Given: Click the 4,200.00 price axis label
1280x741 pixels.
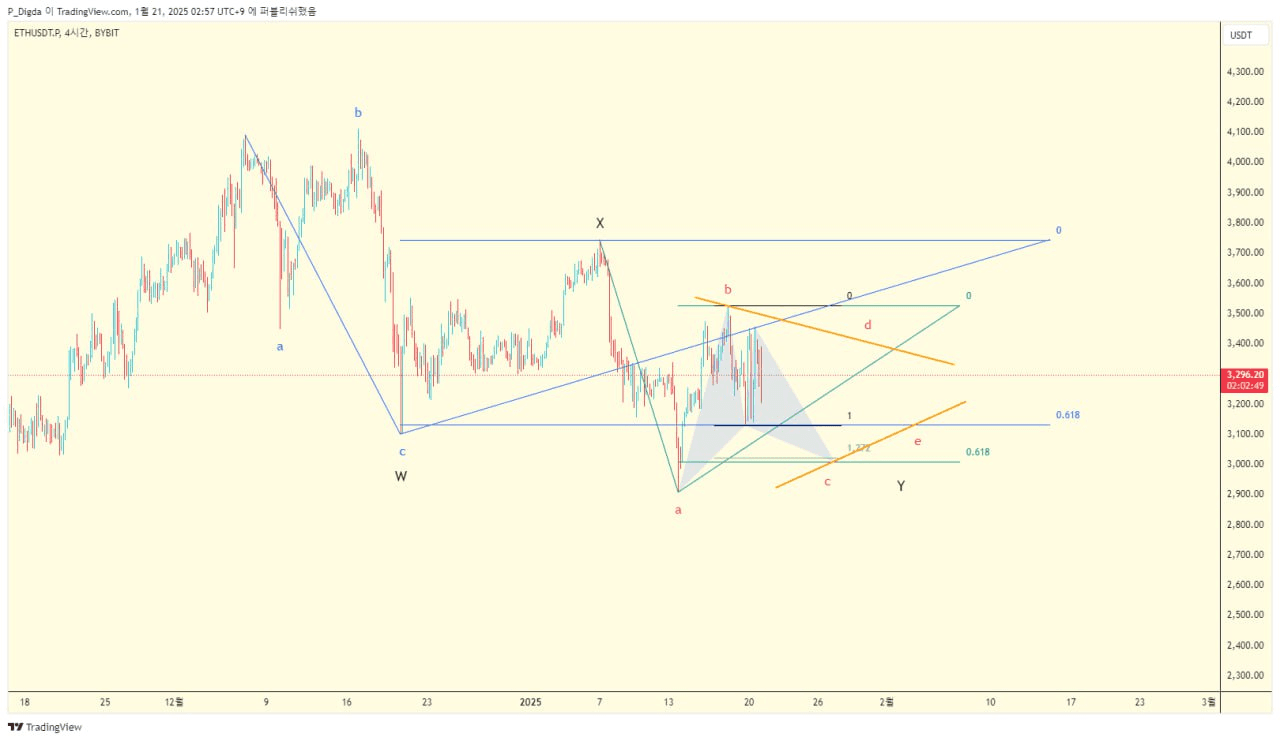Looking at the screenshot, I should (x=1243, y=101).
